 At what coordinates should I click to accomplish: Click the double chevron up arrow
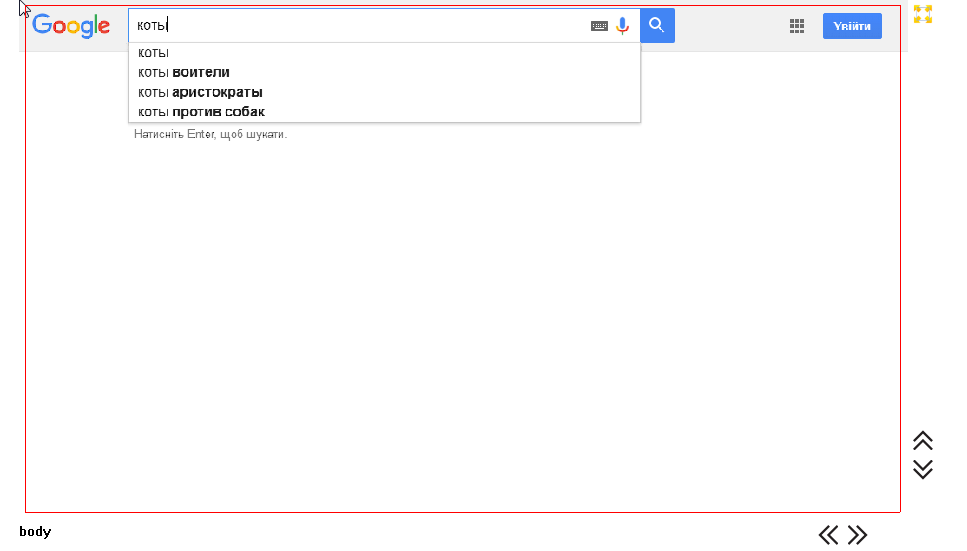pyautogui.click(x=923, y=440)
